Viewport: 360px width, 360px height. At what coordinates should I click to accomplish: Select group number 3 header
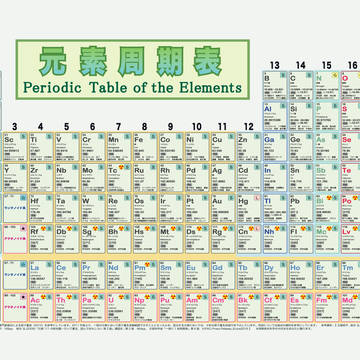[x=15, y=127]
